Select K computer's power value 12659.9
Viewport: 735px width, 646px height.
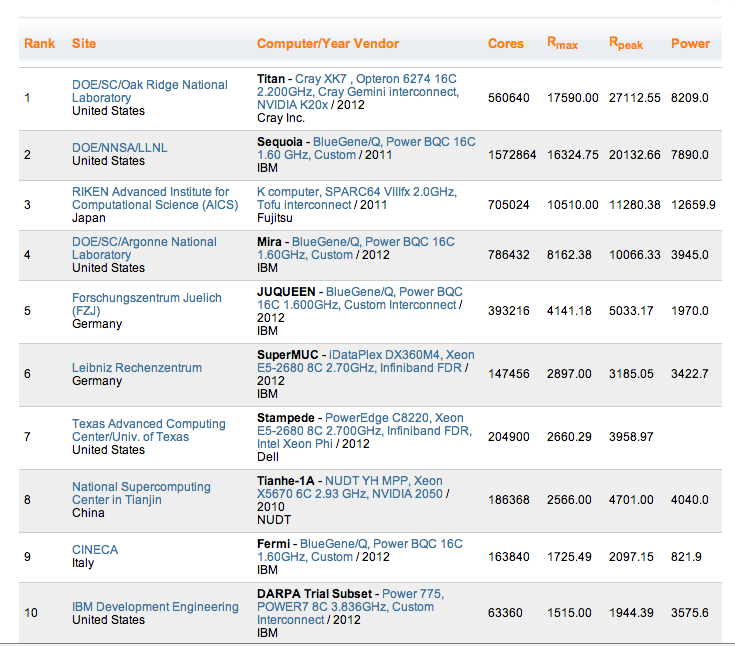pyautogui.click(x=693, y=205)
